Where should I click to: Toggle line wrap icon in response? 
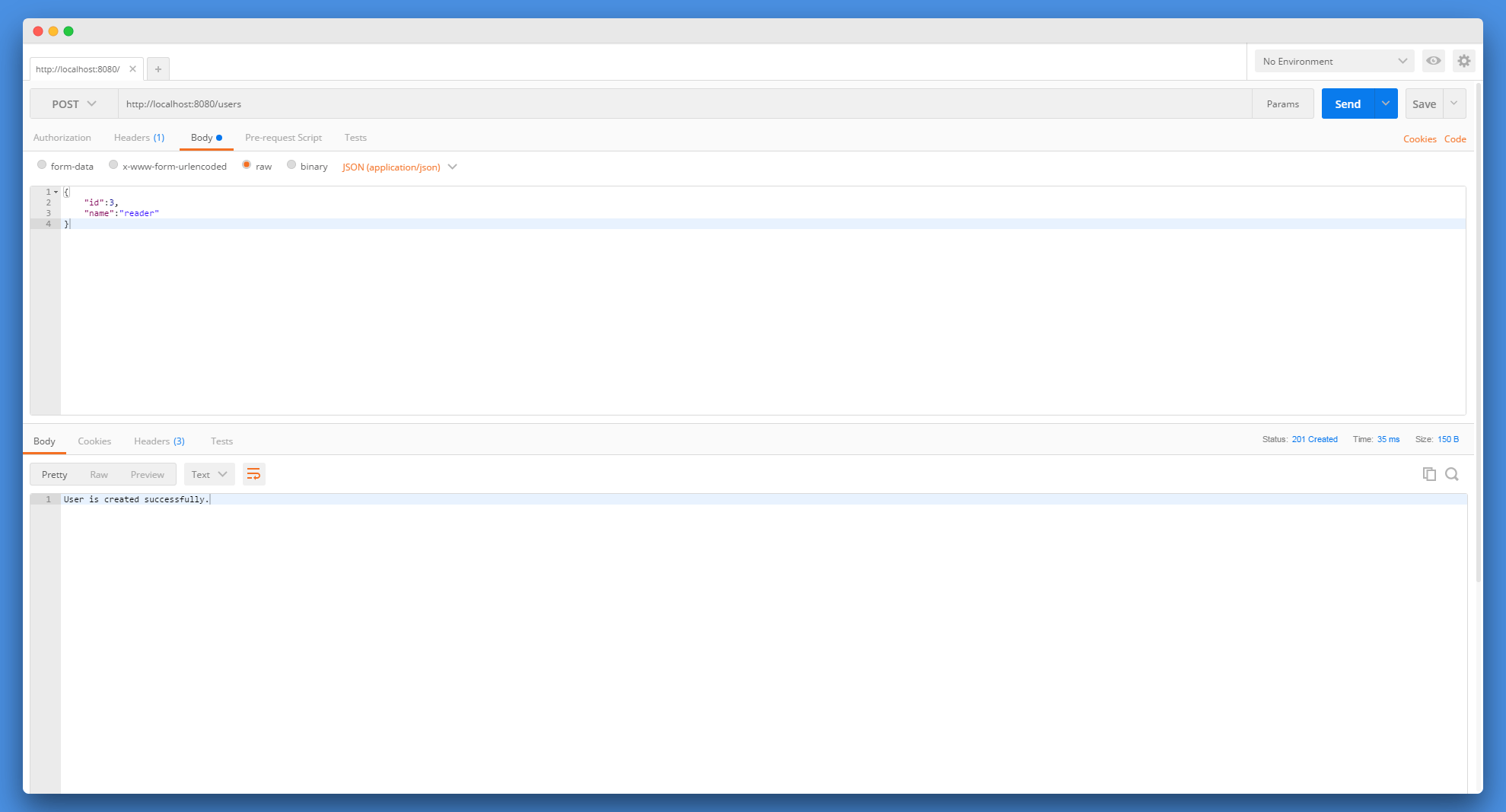click(254, 474)
